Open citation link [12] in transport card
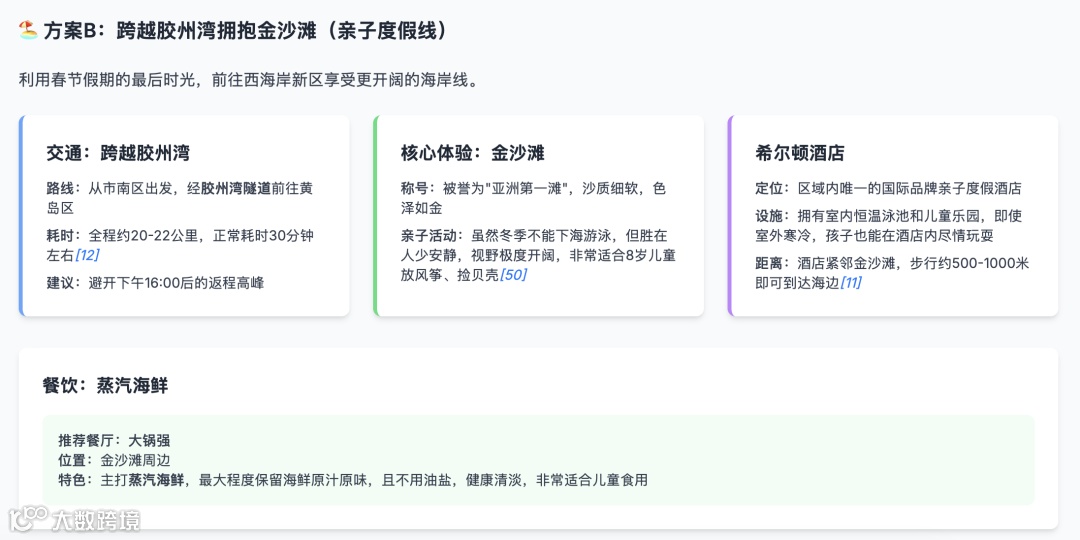The width and height of the screenshot is (1080, 540). coord(87,256)
